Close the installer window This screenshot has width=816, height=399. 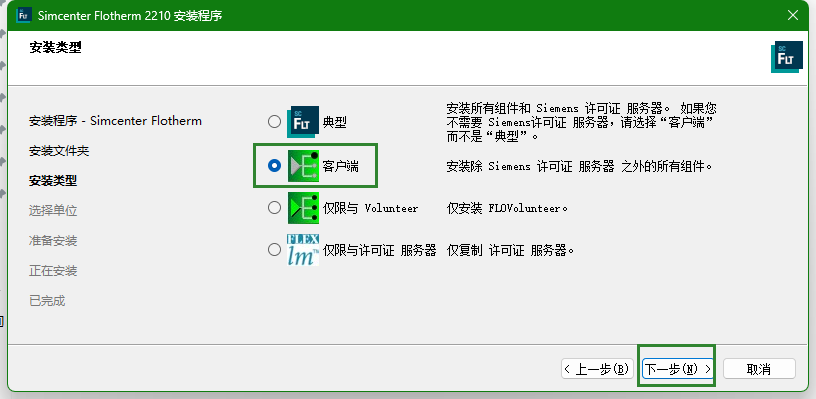click(793, 15)
